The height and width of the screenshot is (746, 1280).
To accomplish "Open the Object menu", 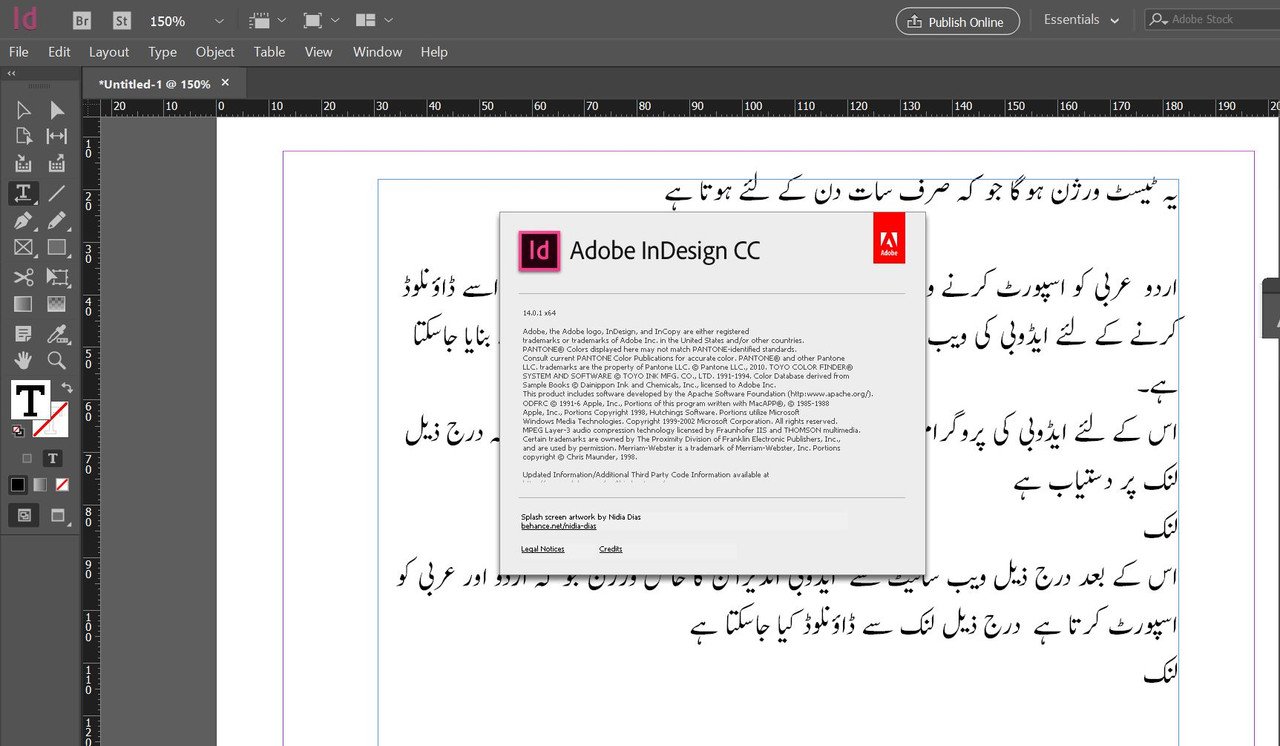I will (215, 52).
